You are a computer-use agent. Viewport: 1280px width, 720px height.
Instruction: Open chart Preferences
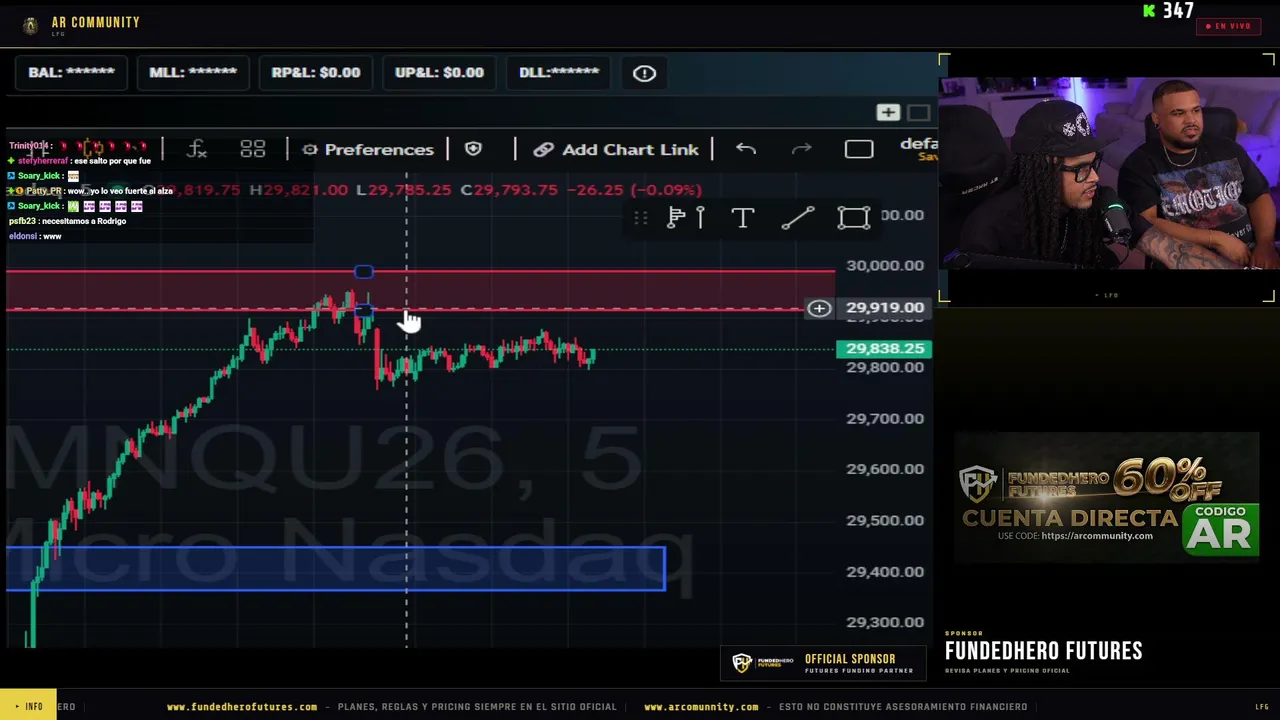(368, 149)
